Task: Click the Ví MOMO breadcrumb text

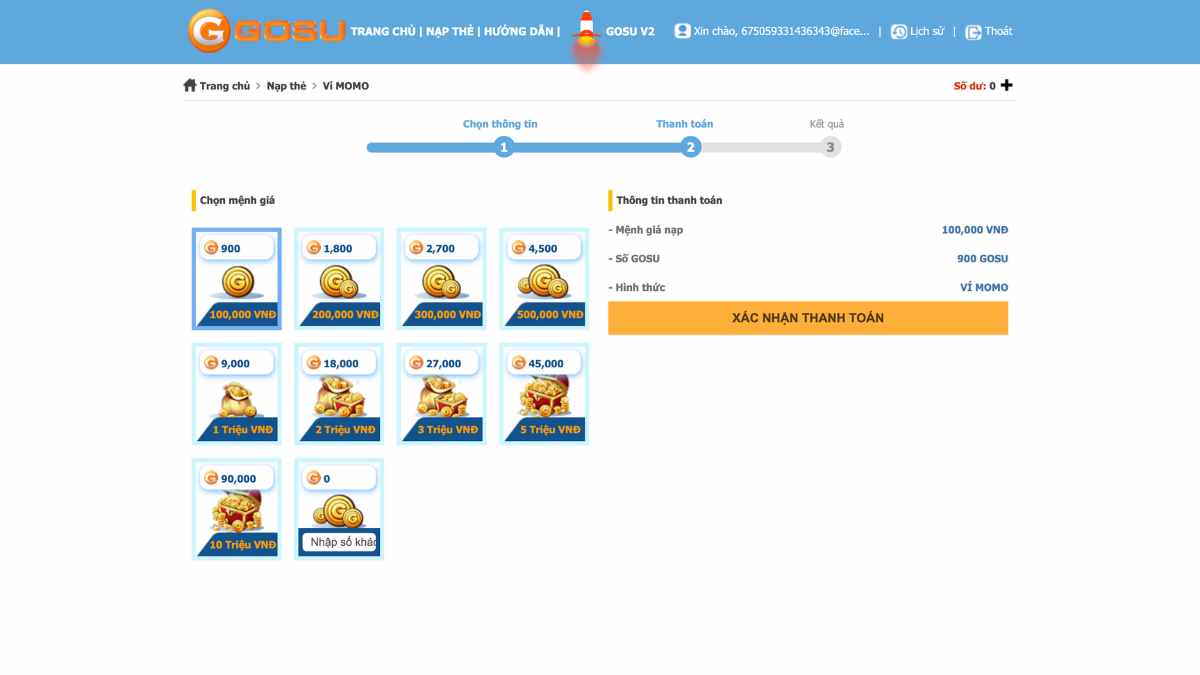Action: [x=346, y=86]
